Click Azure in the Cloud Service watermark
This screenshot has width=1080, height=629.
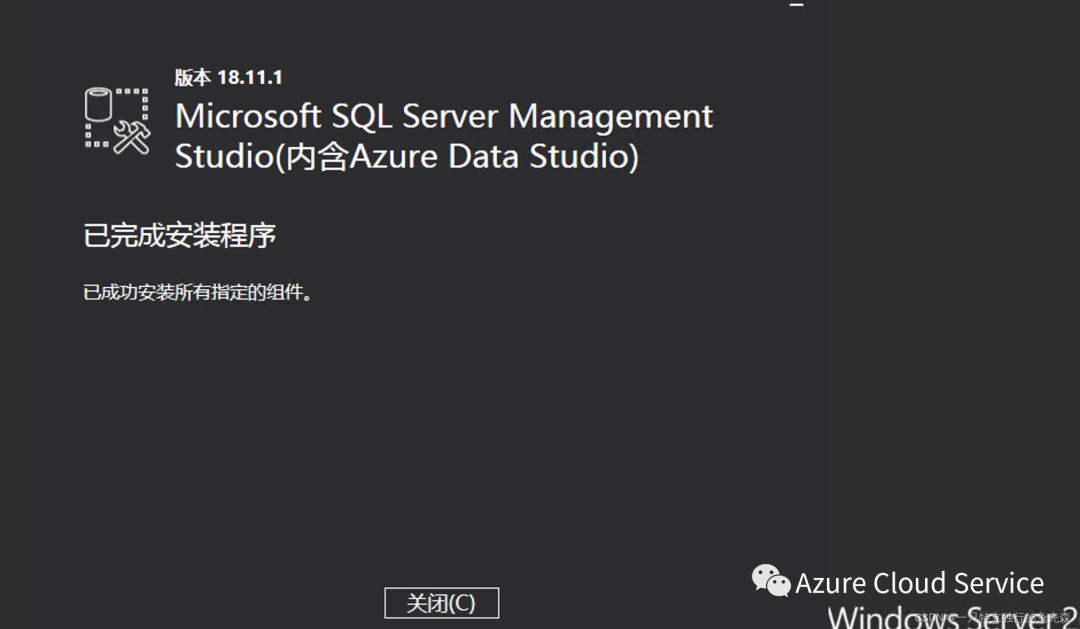[831, 583]
